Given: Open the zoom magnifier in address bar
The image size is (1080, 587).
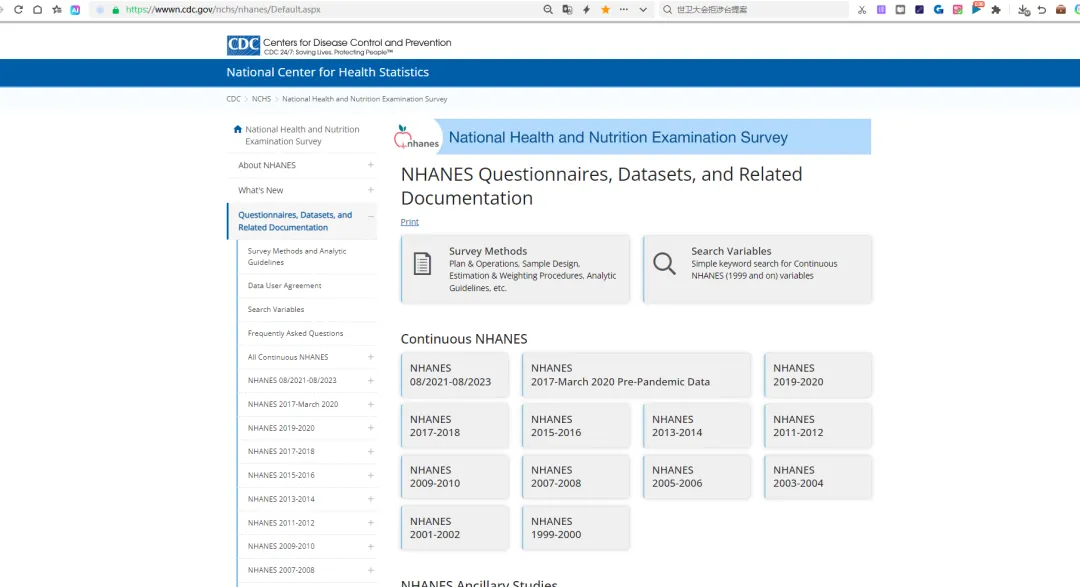Looking at the screenshot, I should (548, 10).
